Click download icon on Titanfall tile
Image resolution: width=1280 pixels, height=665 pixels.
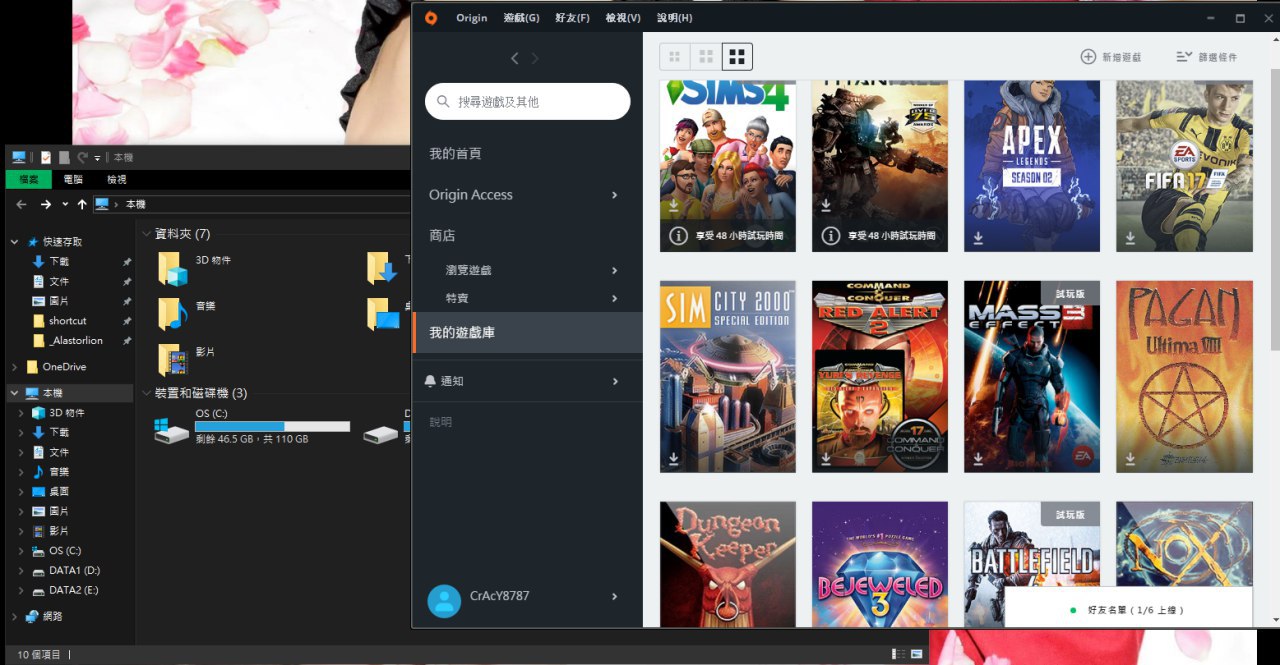(x=826, y=204)
